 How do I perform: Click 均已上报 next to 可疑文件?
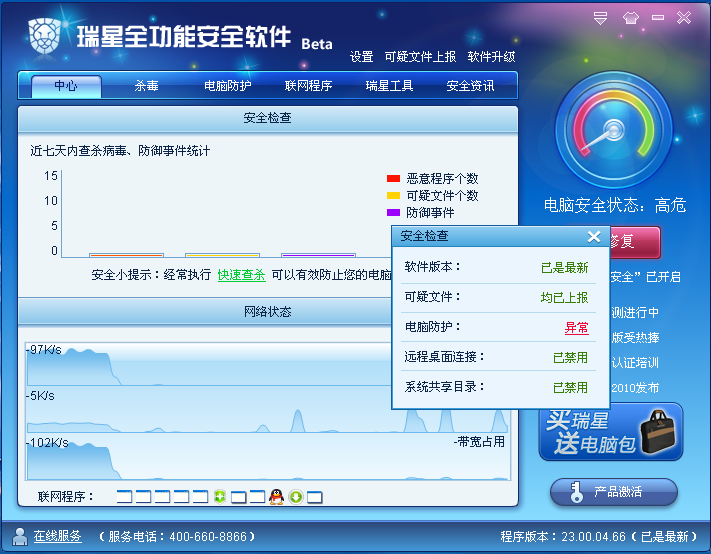coord(565,297)
